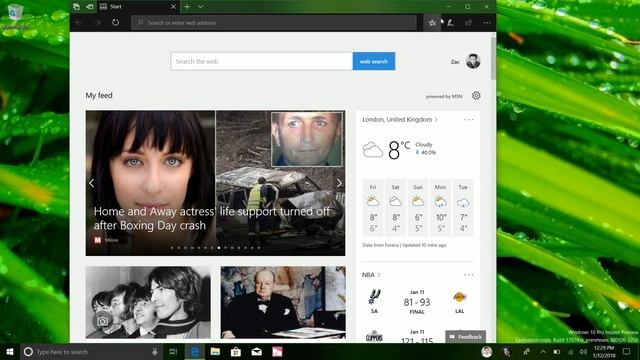Image resolution: width=640 pixels, height=360 pixels.
Task: Select Tuesday forecast column
Action: pyautogui.click(x=463, y=208)
